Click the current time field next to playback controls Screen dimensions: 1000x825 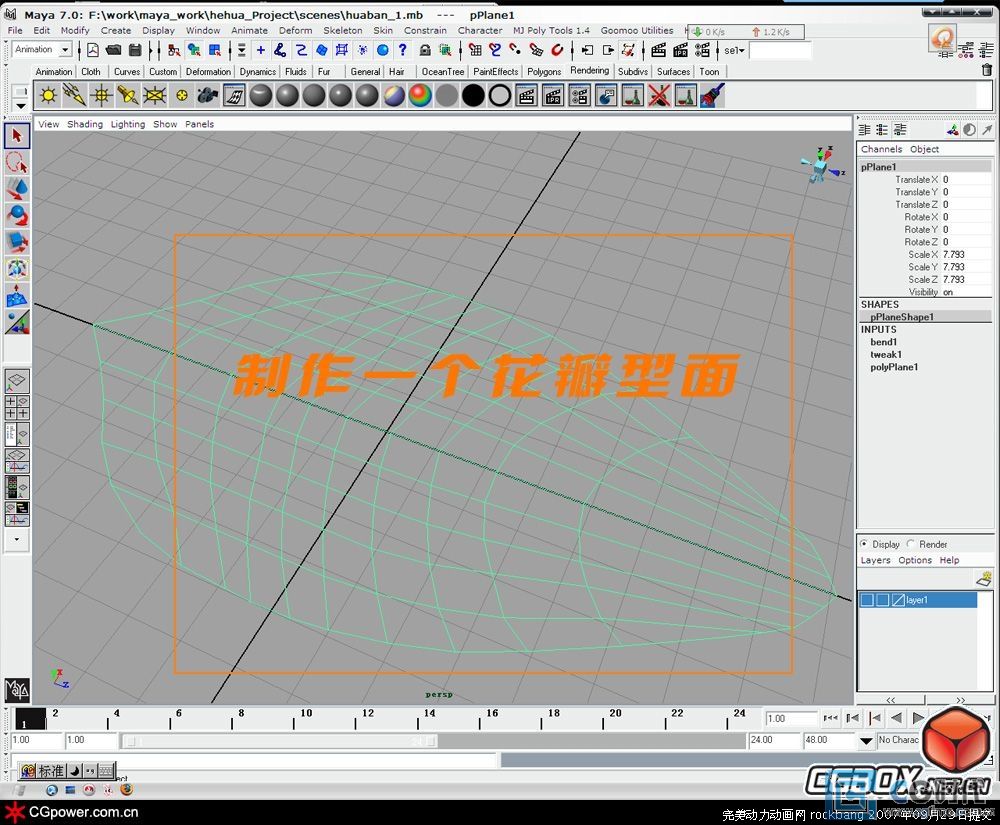pos(791,718)
